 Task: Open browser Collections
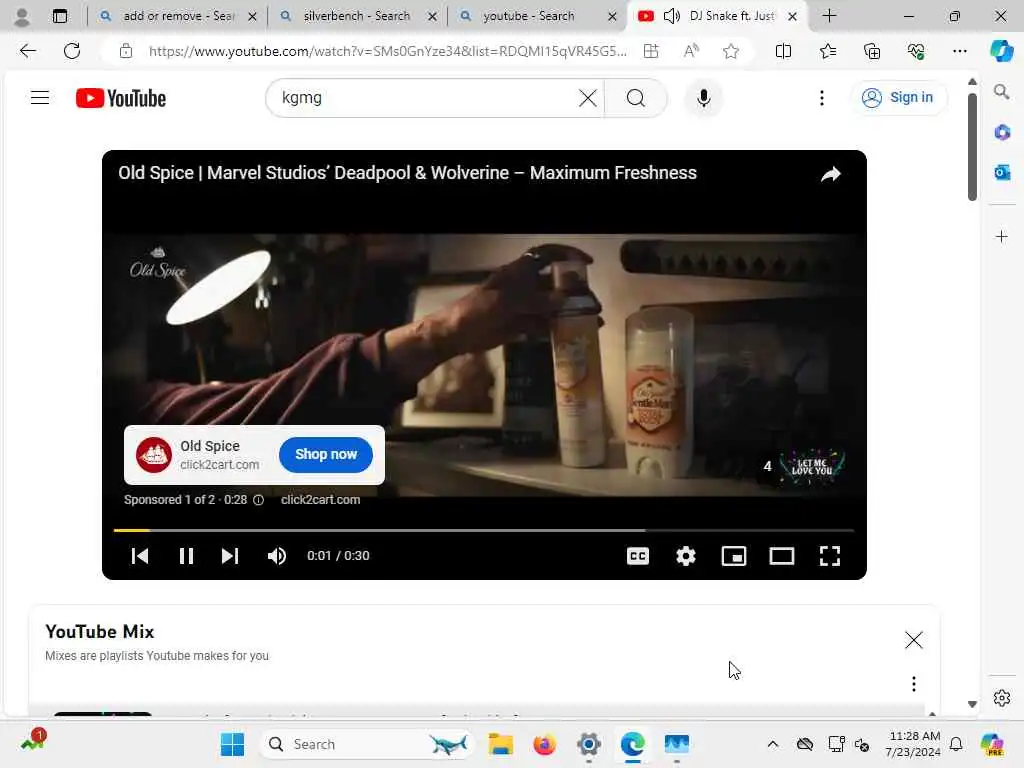click(872, 51)
